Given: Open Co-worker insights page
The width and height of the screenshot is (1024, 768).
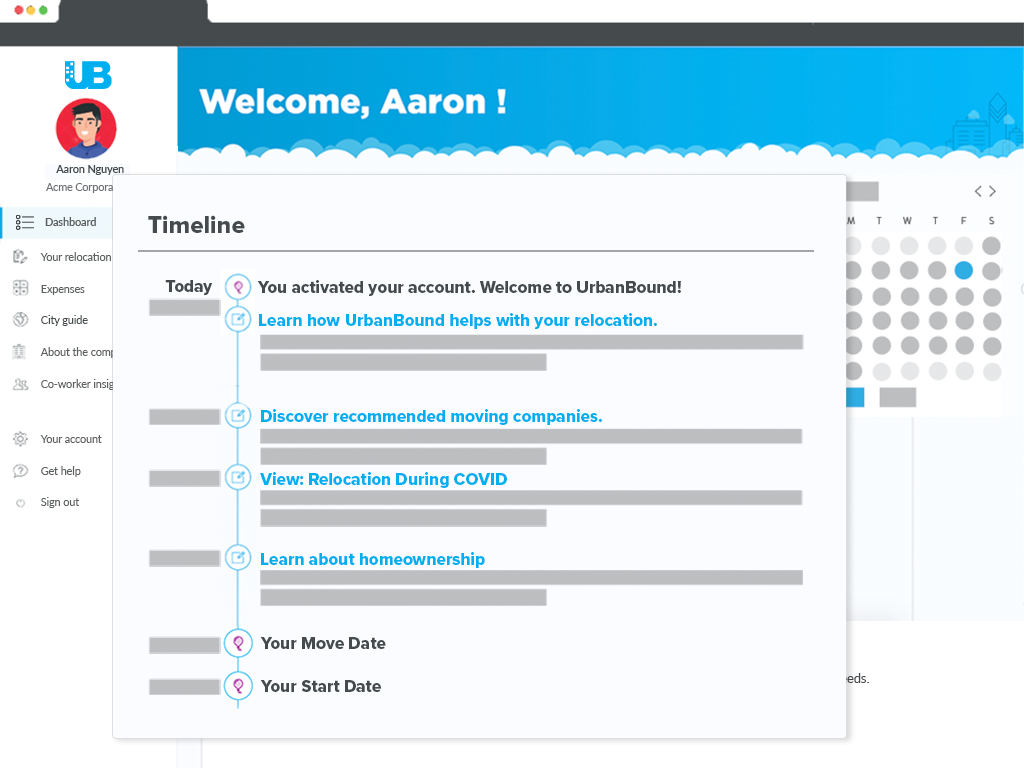Looking at the screenshot, I should point(76,384).
